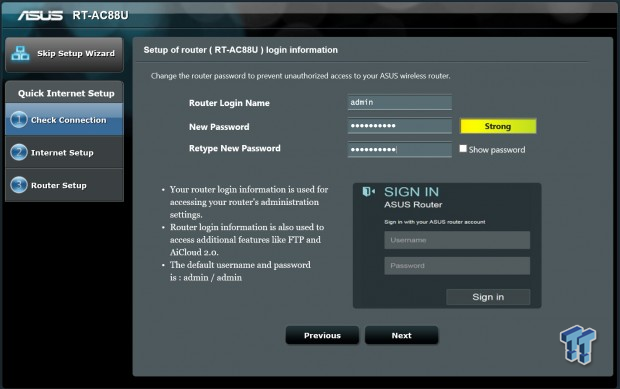Screen dimensions: 620x389
Task: Select the Check Connection step
Action: pyautogui.click(x=64, y=119)
